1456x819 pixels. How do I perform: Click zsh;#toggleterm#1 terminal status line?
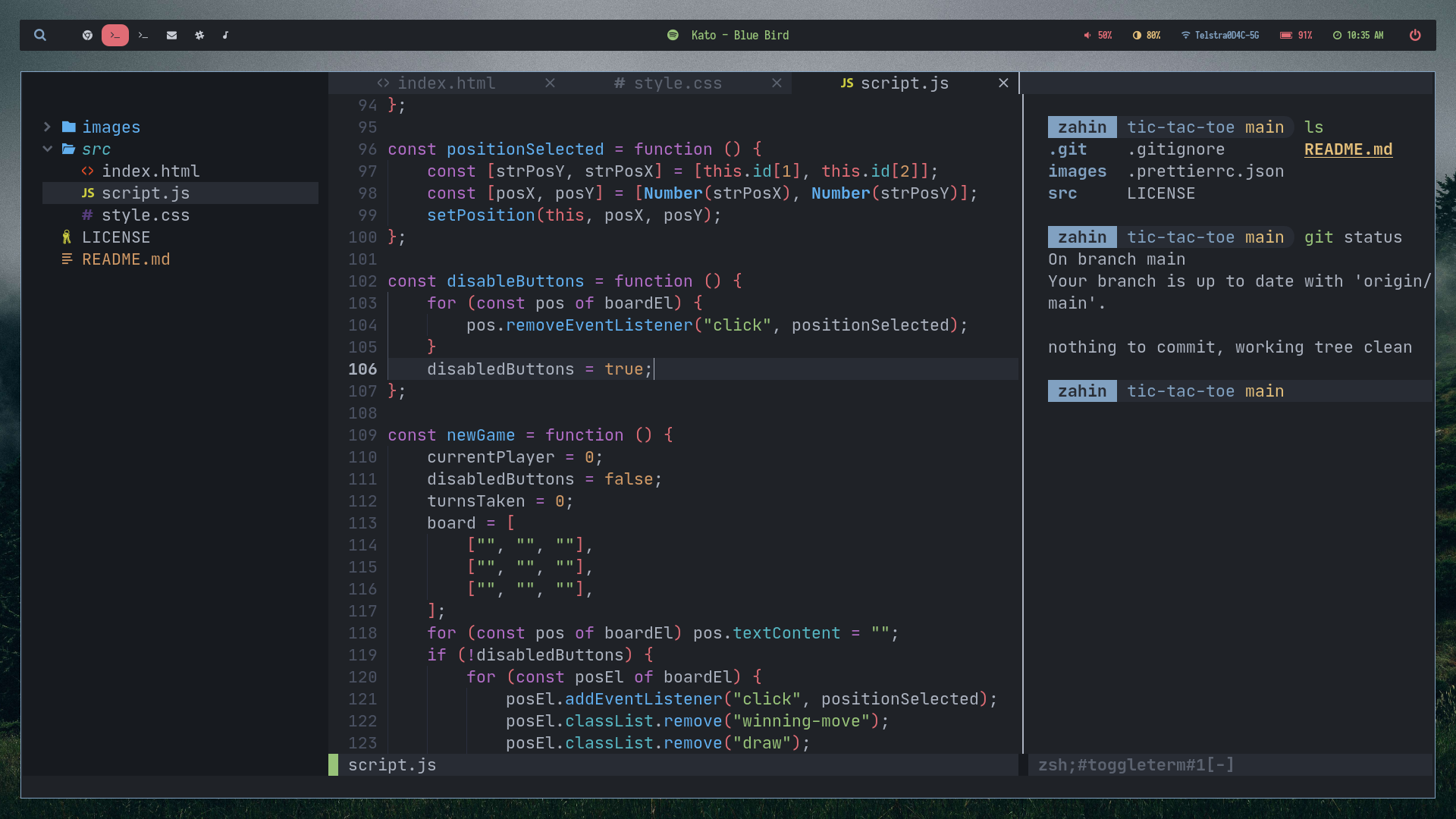pyautogui.click(x=1136, y=765)
